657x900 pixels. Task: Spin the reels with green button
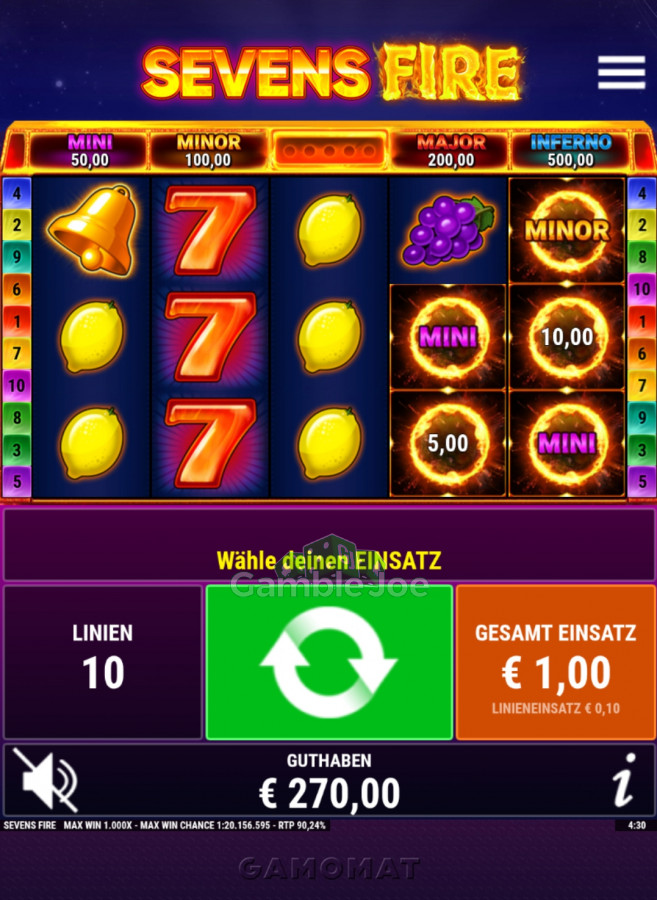coord(329,662)
